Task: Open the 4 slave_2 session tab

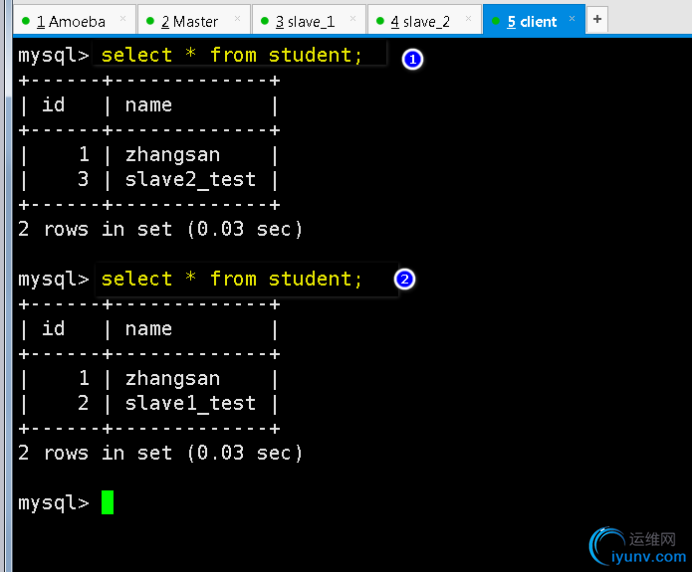Action: [x=424, y=20]
